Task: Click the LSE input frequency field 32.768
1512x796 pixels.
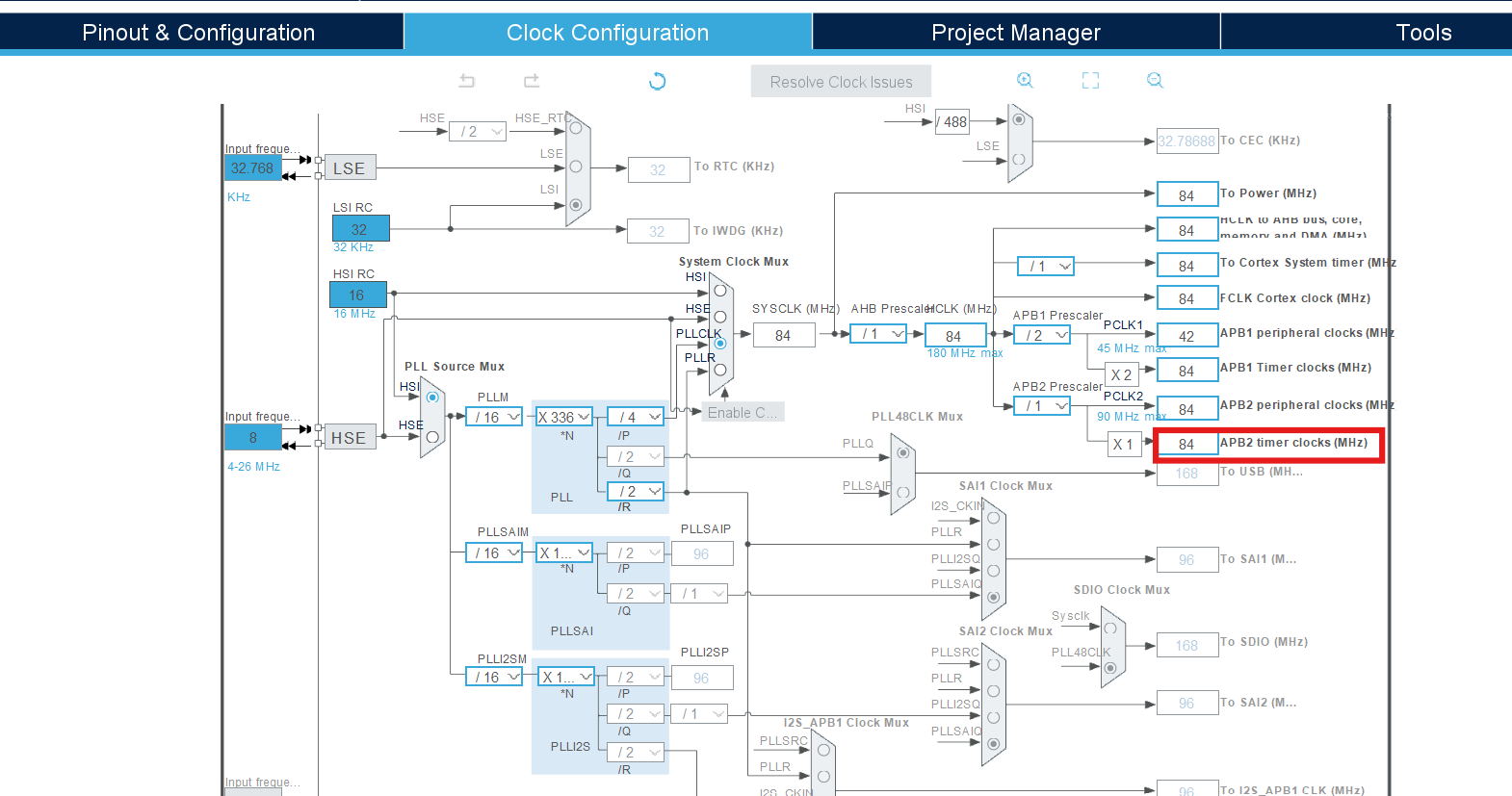Action: 253,167
